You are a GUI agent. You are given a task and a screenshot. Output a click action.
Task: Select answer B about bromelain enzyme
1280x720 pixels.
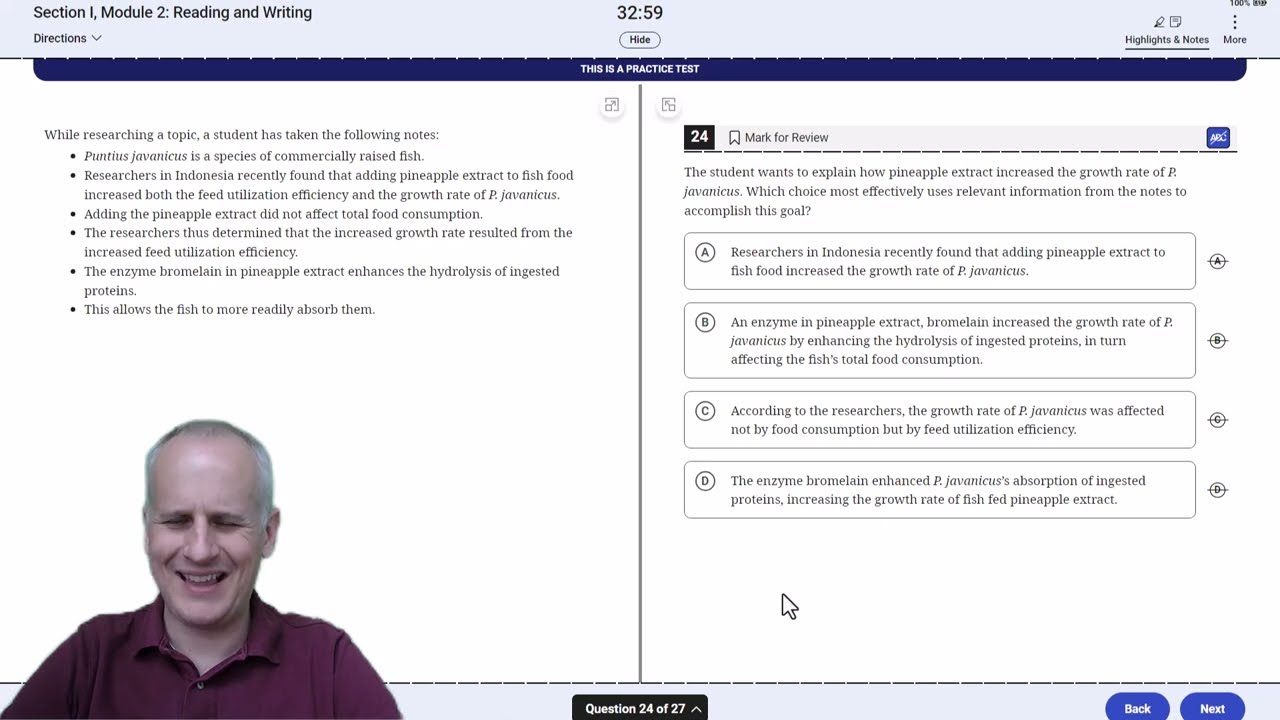[939, 341]
